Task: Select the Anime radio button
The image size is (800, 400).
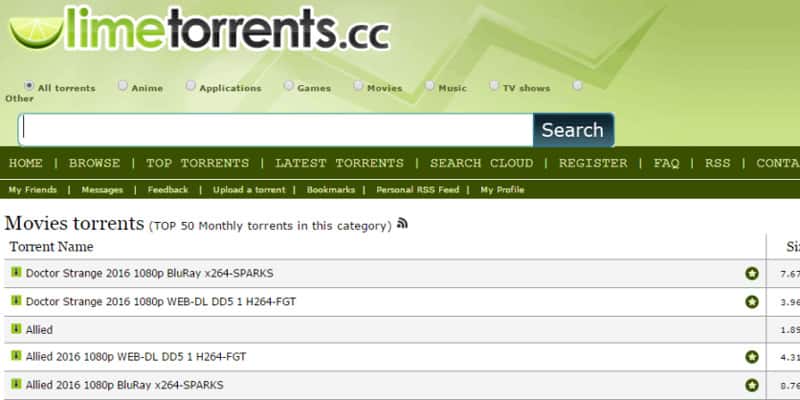Action: [x=122, y=86]
